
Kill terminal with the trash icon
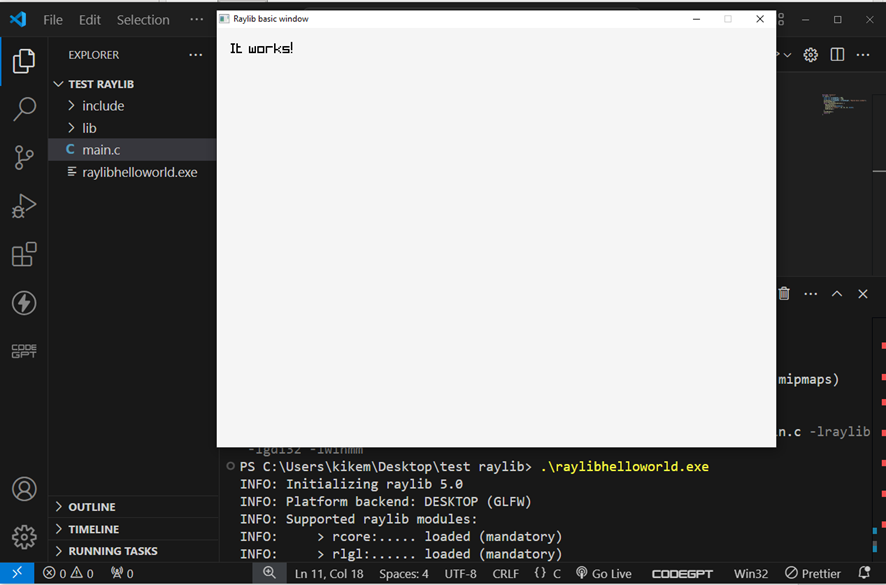tap(784, 294)
